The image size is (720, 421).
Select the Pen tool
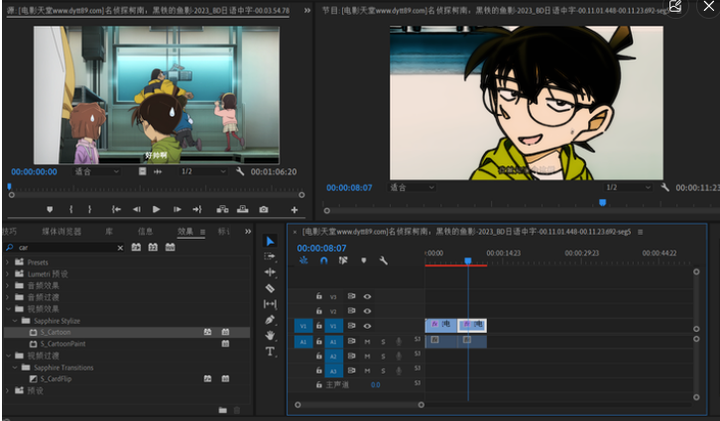pos(270,320)
